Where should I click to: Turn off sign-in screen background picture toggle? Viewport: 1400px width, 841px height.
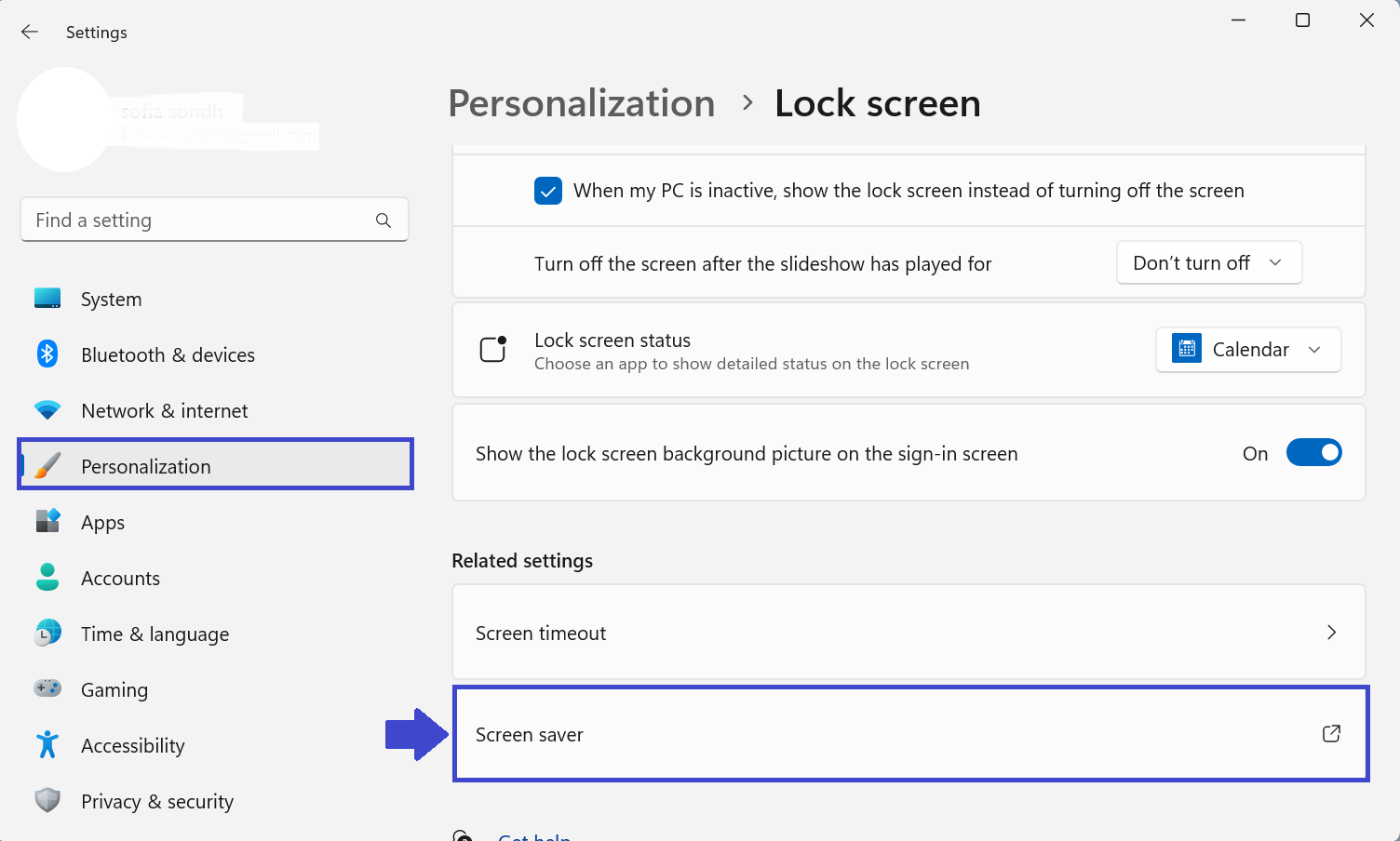pyautogui.click(x=1313, y=453)
